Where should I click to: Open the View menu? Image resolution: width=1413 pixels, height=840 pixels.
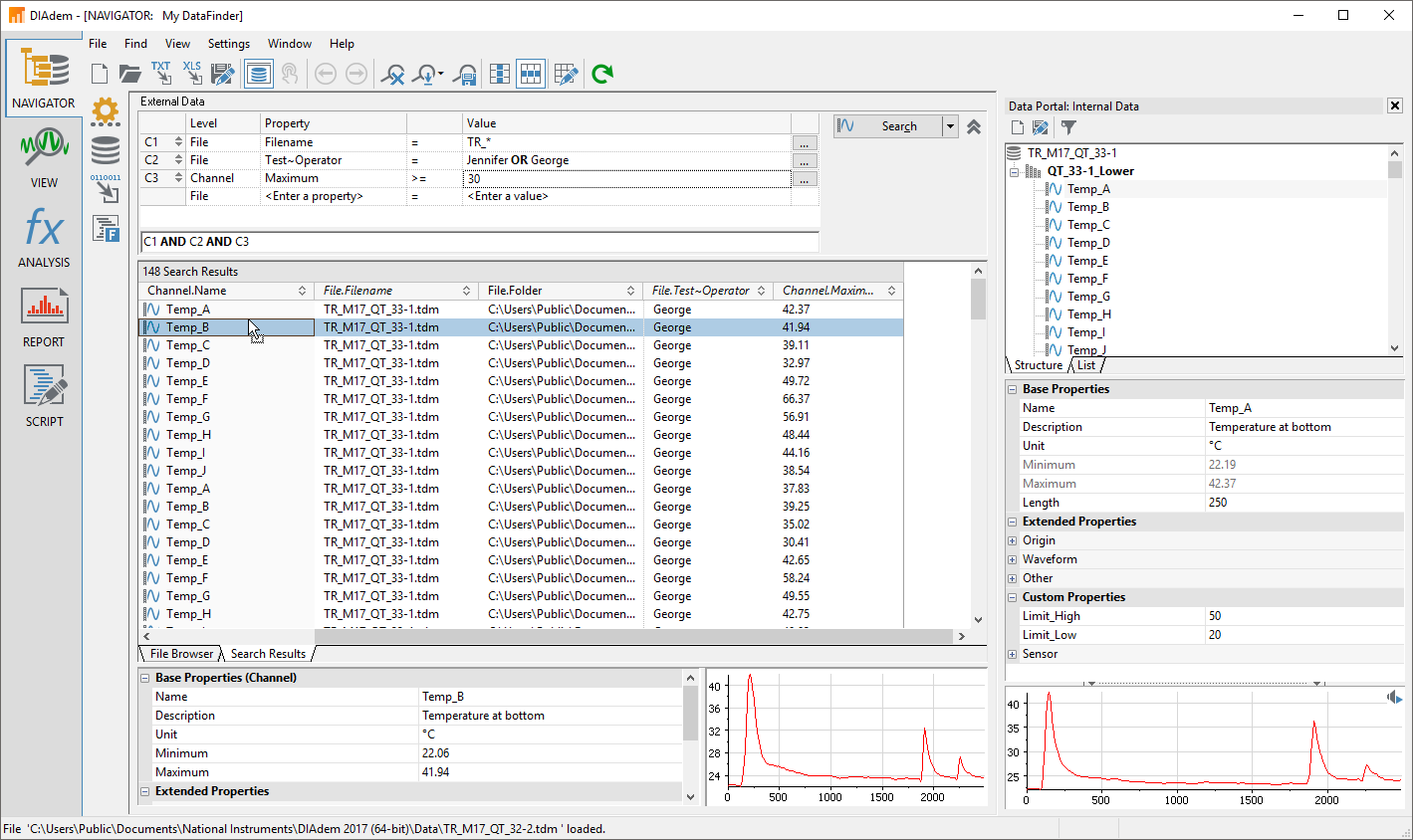pos(177,44)
